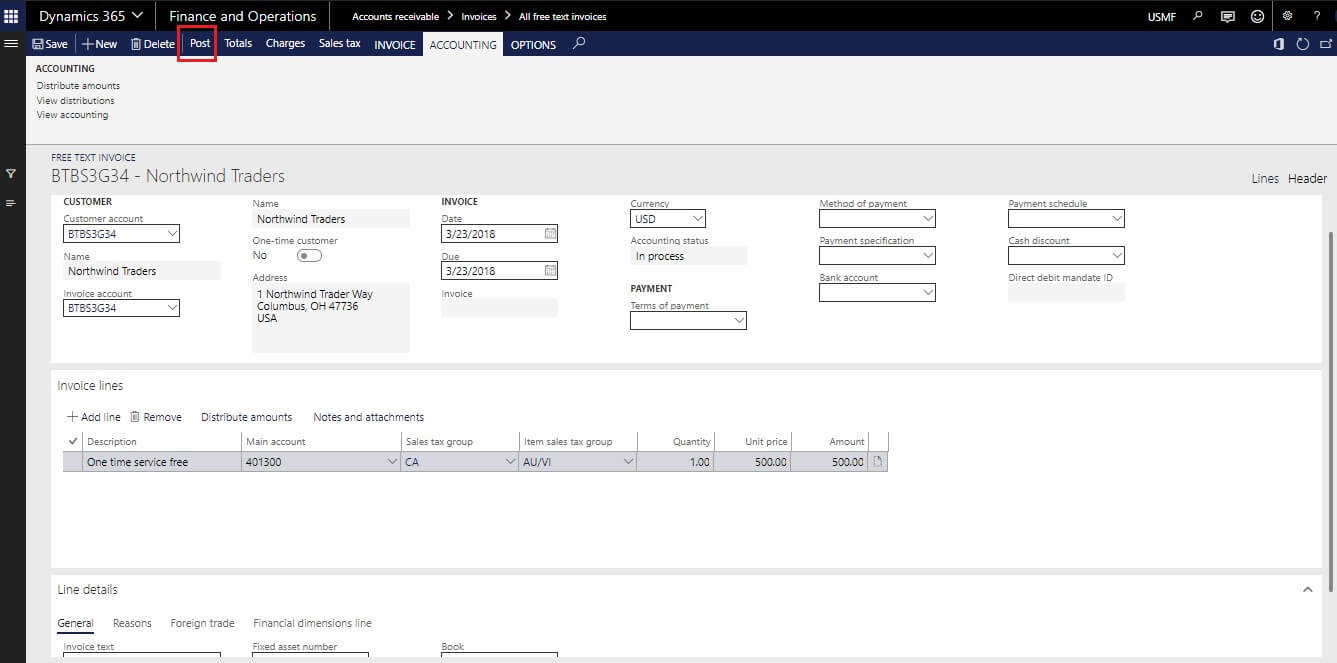
Task: Select the ACCOUNTING ribbon tab
Action: 463,45
